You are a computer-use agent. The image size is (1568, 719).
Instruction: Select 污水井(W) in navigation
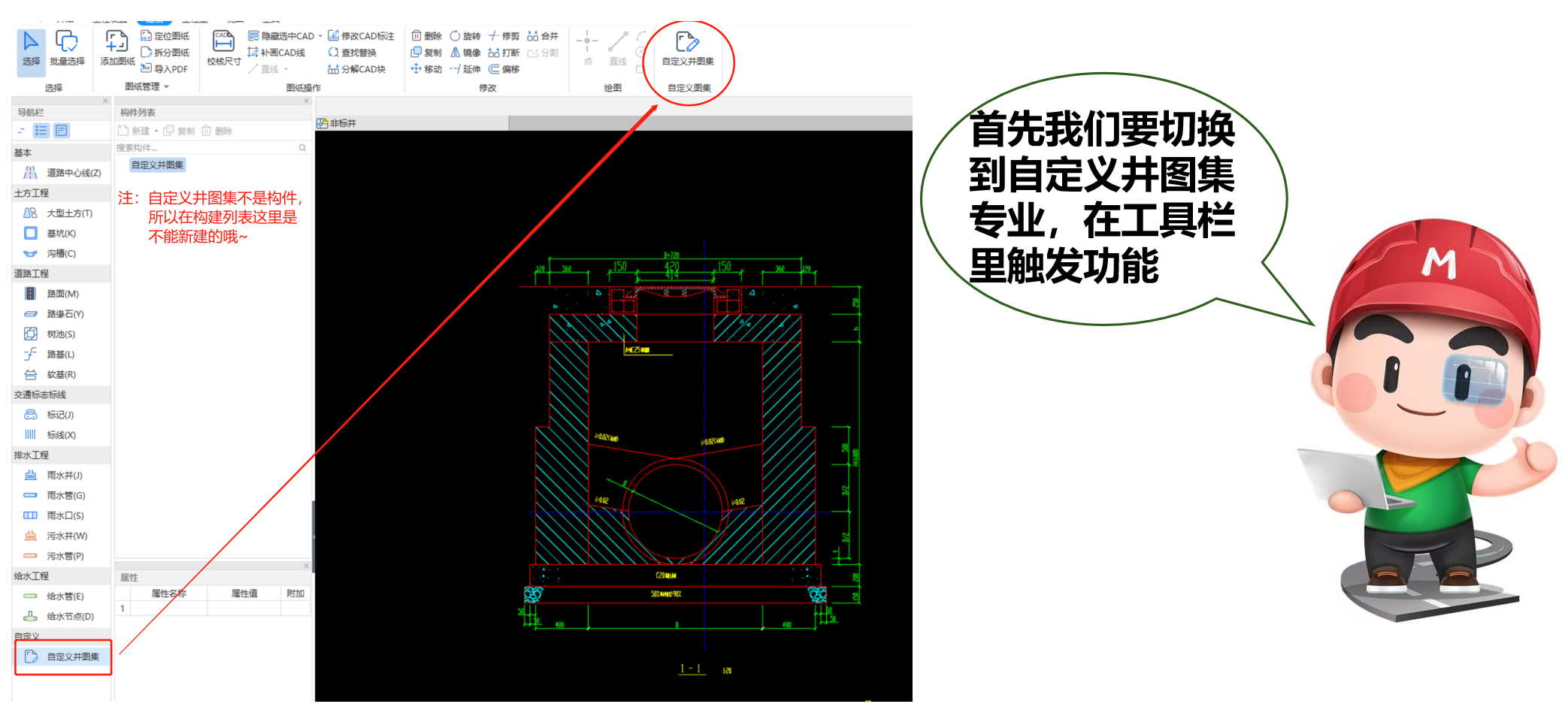(62, 536)
